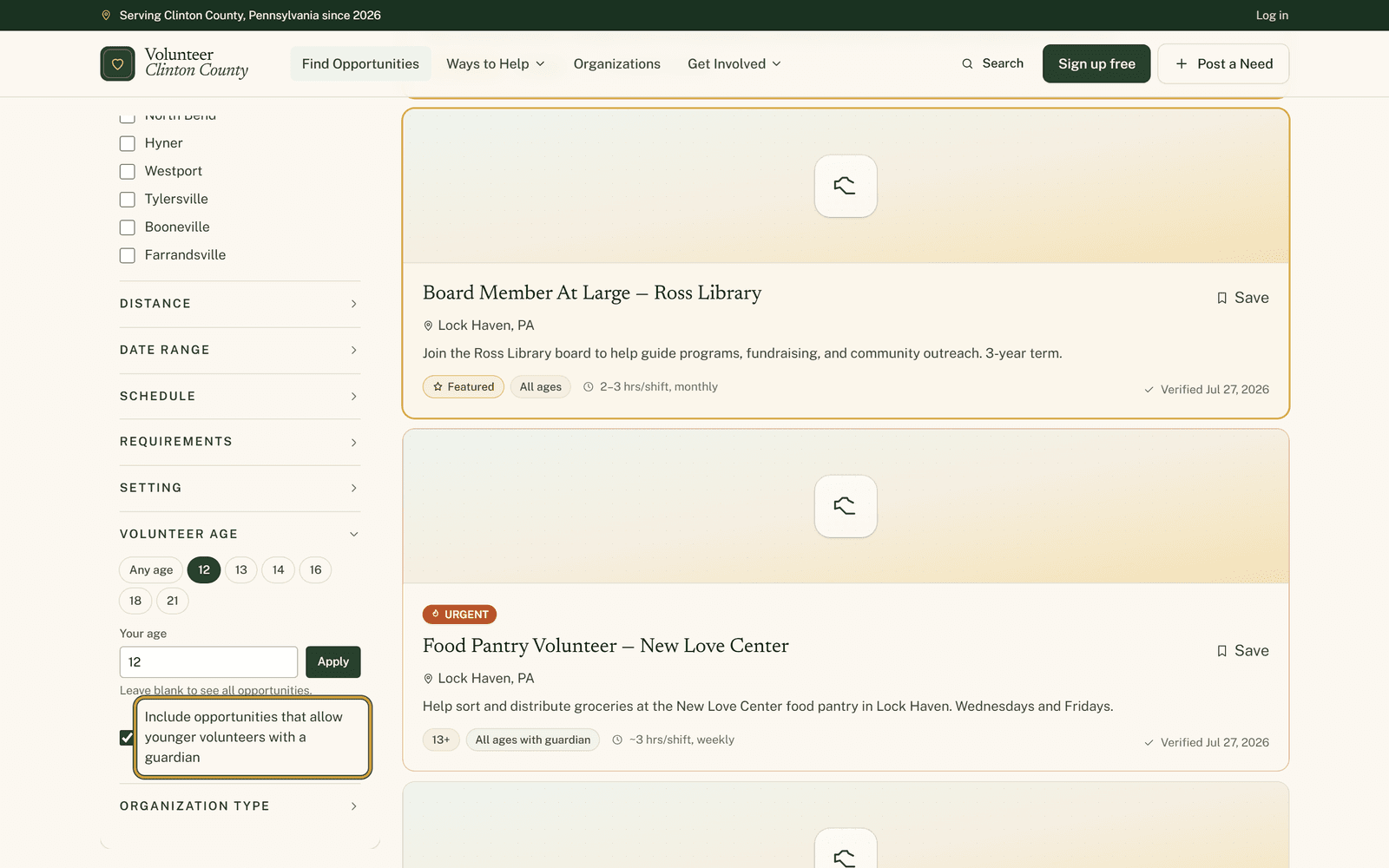Go to Find Opportunities tab
The height and width of the screenshot is (868, 1389).
[360, 63]
